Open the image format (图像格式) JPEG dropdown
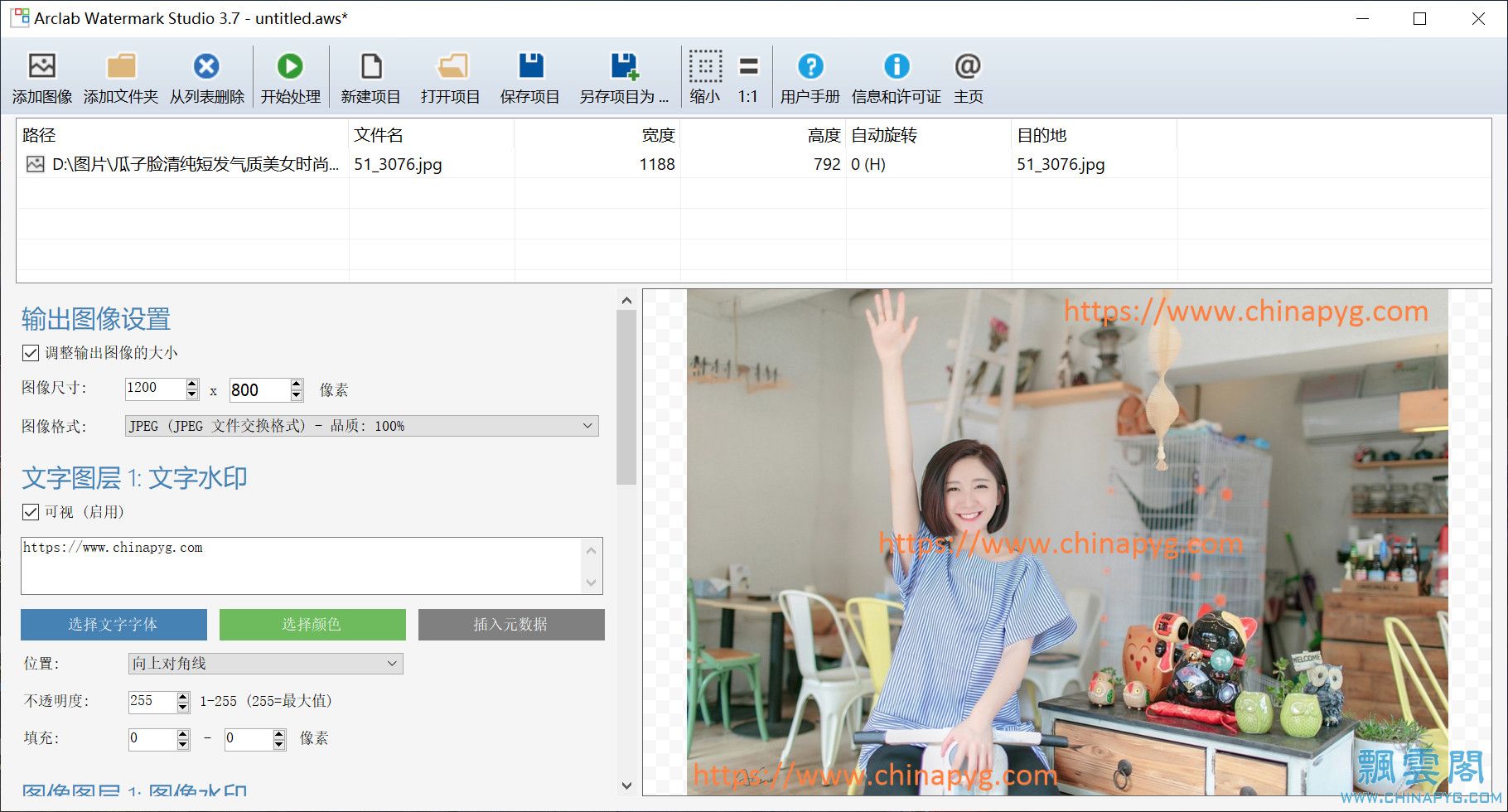1508x812 pixels. pyautogui.click(x=361, y=426)
